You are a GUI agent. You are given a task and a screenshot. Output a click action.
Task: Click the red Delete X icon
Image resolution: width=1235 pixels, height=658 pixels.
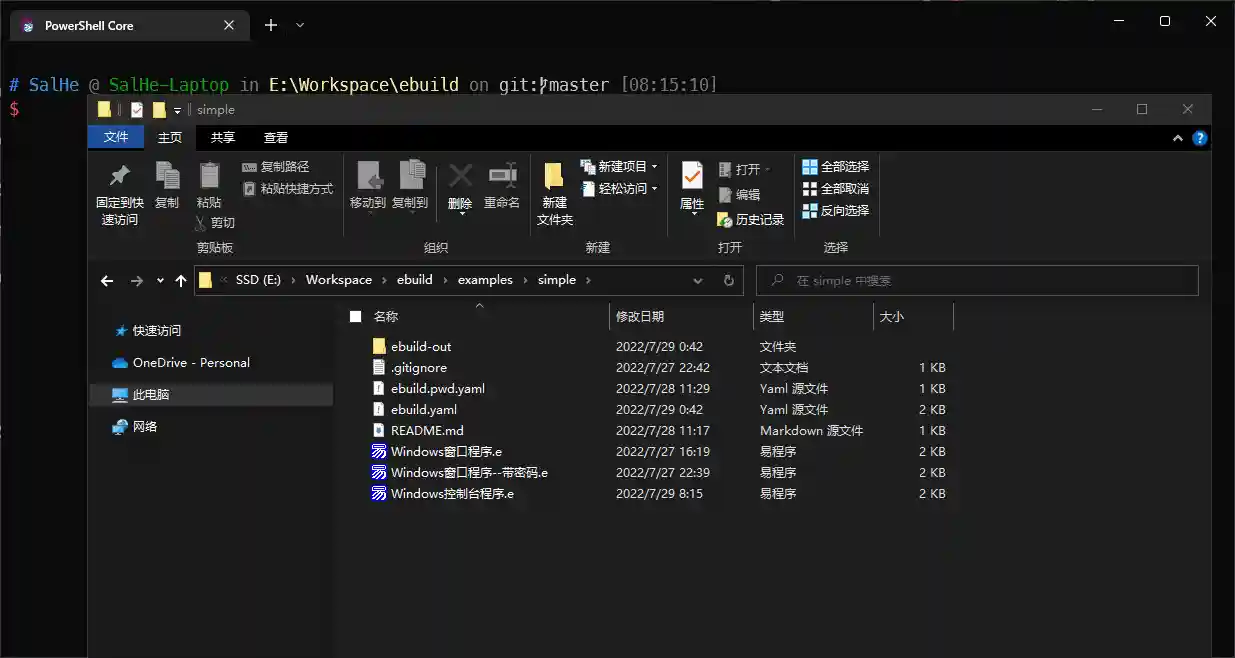[x=460, y=177]
